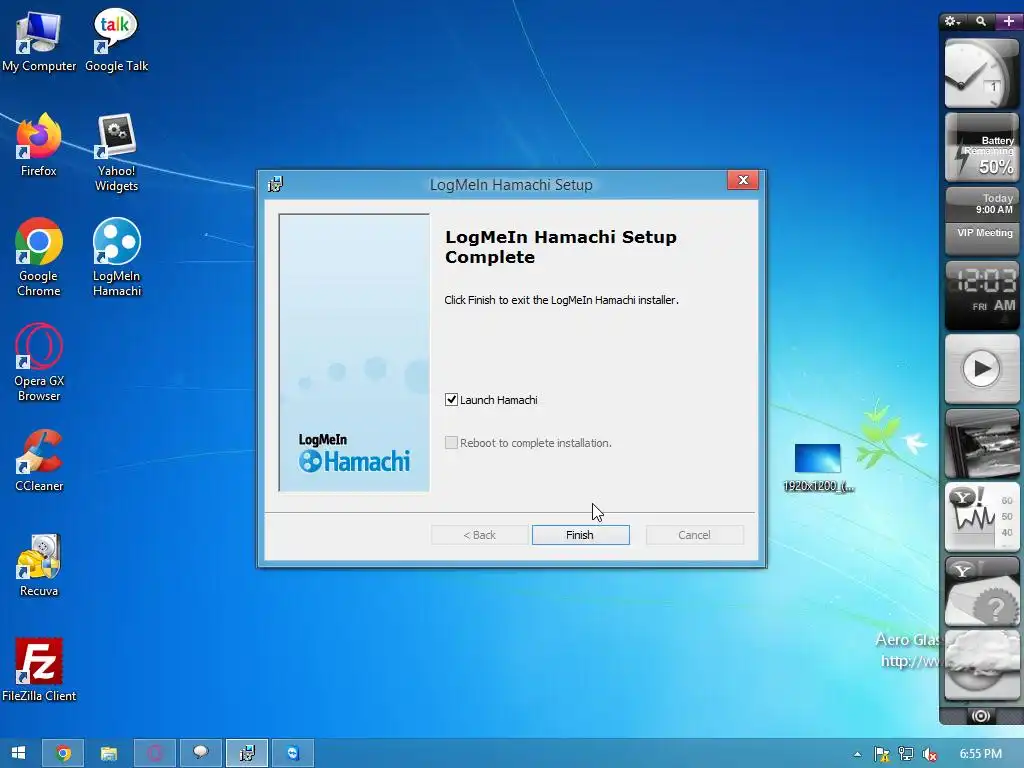
Task: Click the play button media widget
Action: (x=982, y=369)
